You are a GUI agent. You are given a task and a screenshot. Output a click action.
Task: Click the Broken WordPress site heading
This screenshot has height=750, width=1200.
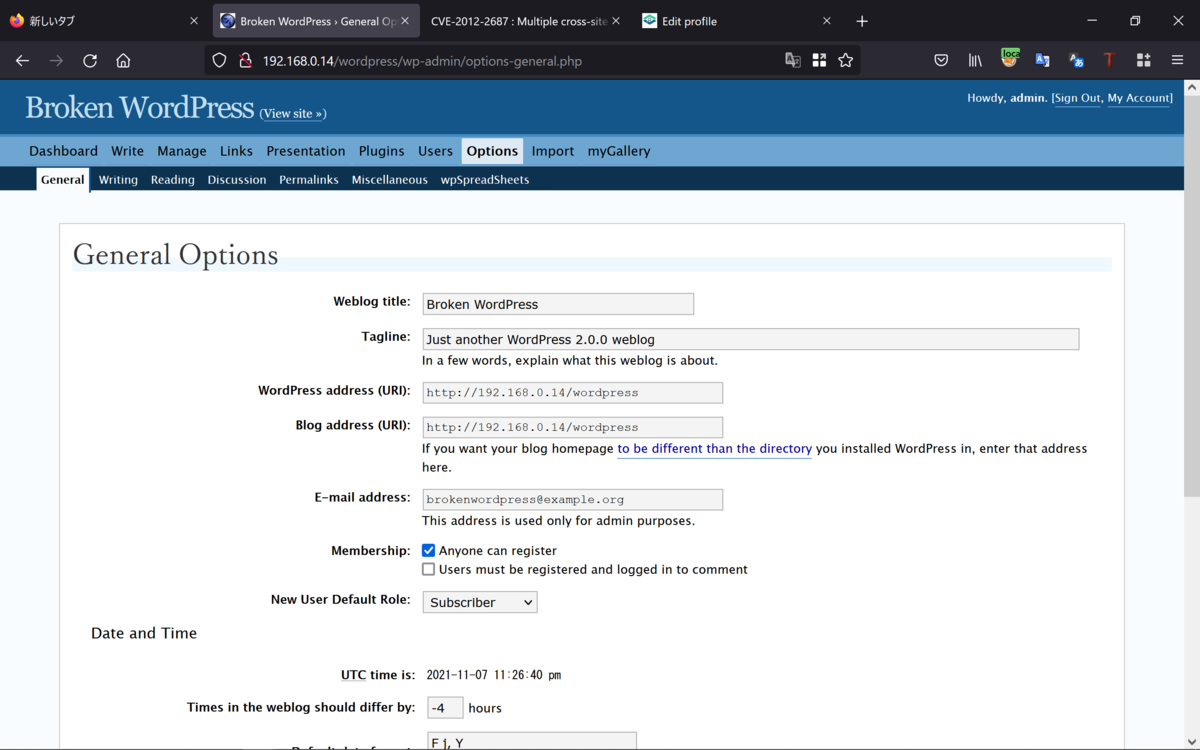[139, 108]
